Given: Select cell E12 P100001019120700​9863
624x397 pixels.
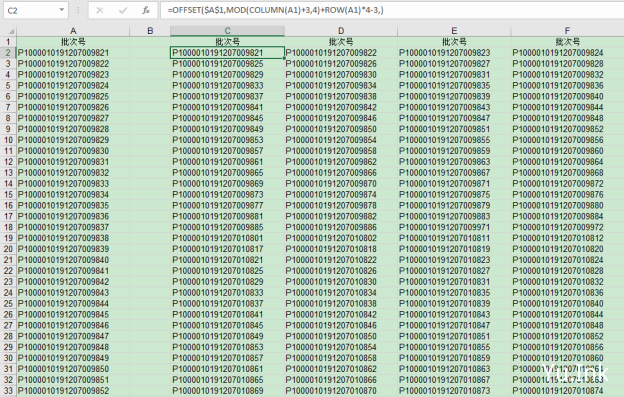Looking at the screenshot, I should 454,162.
